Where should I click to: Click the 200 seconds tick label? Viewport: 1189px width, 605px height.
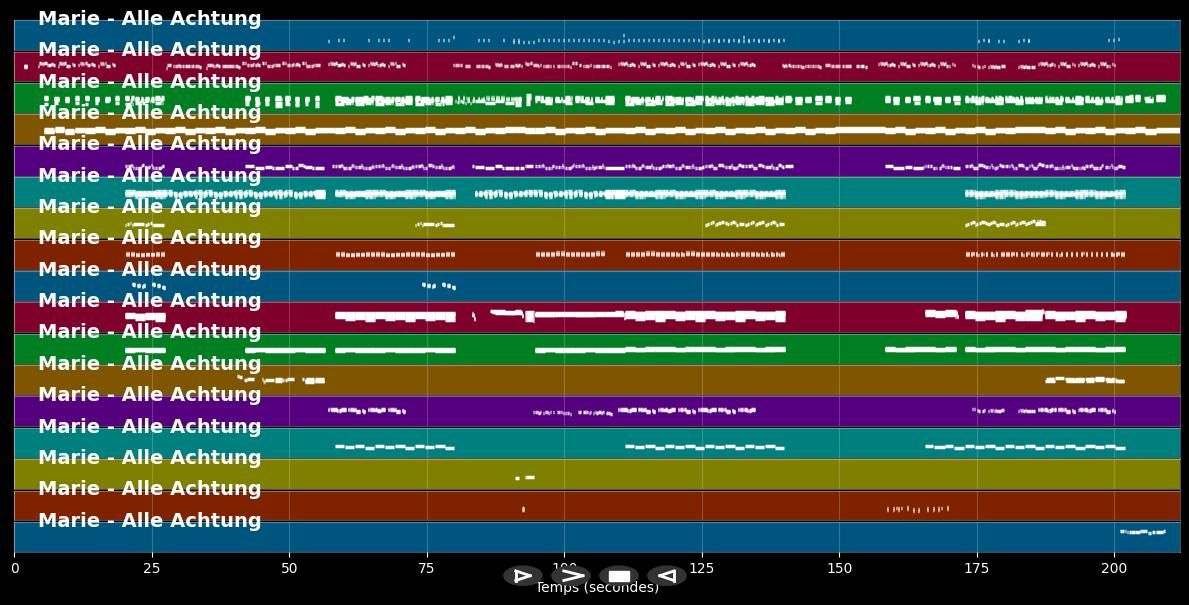(1114, 568)
